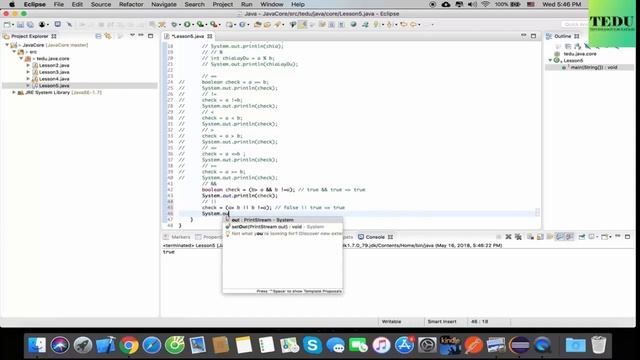The height and width of the screenshot is (360, 640).
Task: Open Finder from the dock
Action: pyautogui.click(x=37, y=345)
